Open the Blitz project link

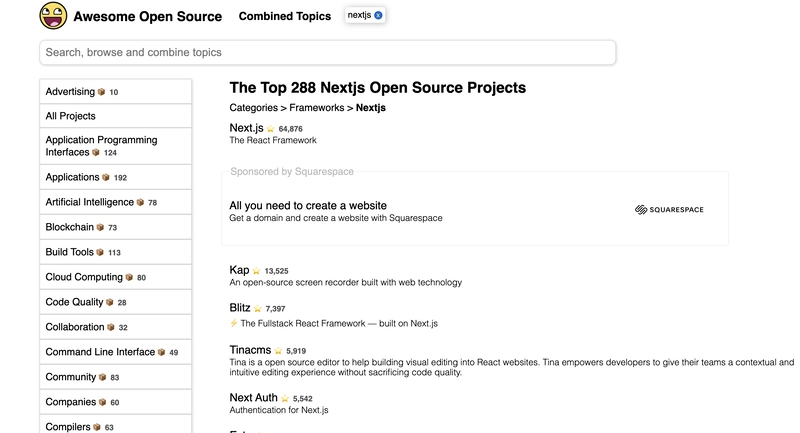pos(240,308)
